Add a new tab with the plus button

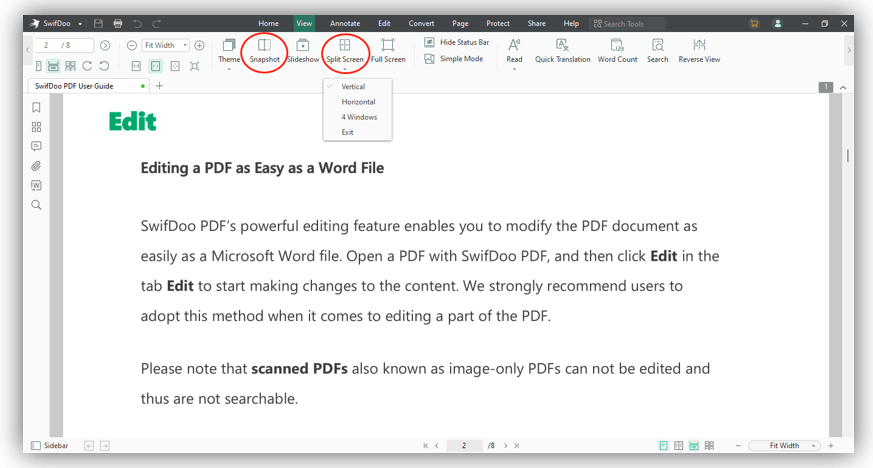pyautogui.click(x=159, y=86)
